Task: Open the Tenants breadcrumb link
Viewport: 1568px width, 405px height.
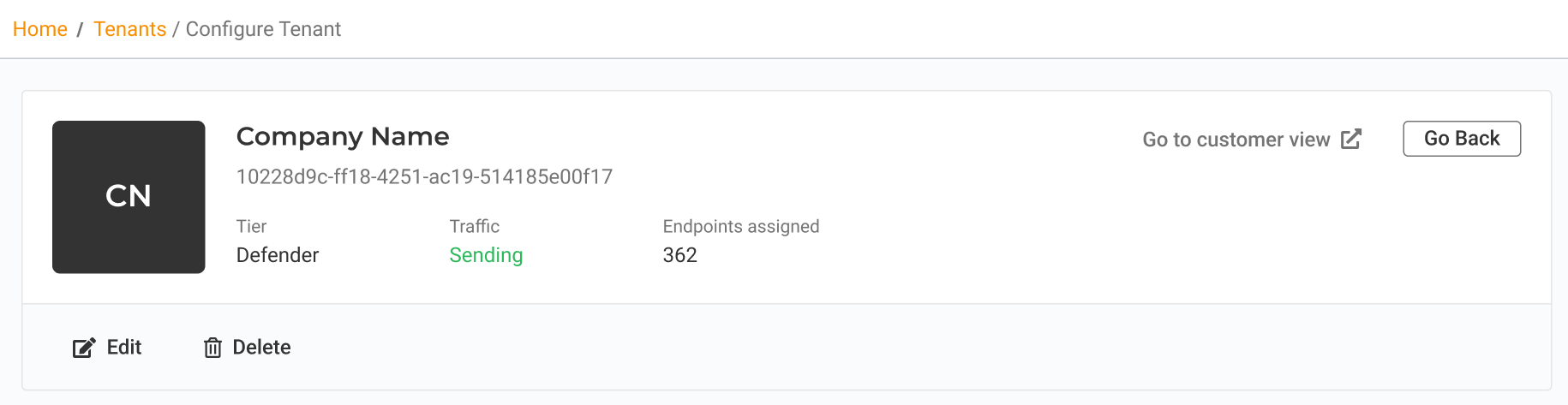Action: [x=130, y=29]
